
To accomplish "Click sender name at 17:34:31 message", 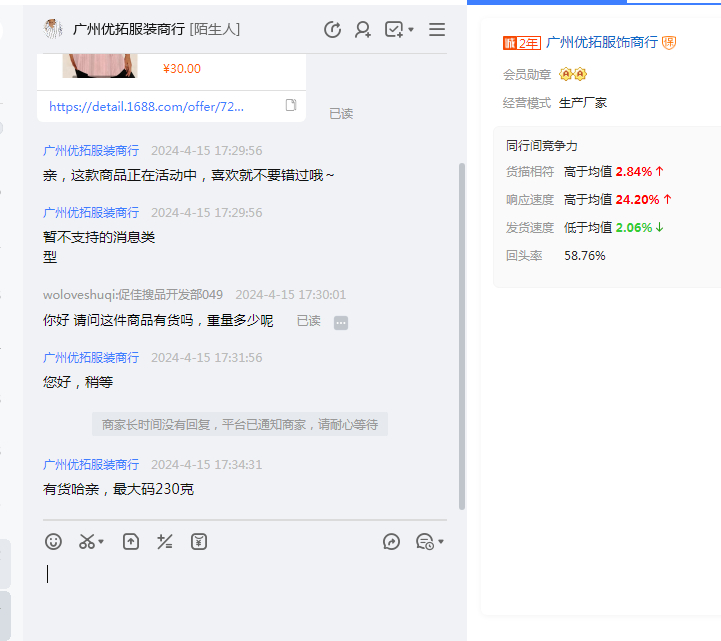I will (x=91, y=464).
